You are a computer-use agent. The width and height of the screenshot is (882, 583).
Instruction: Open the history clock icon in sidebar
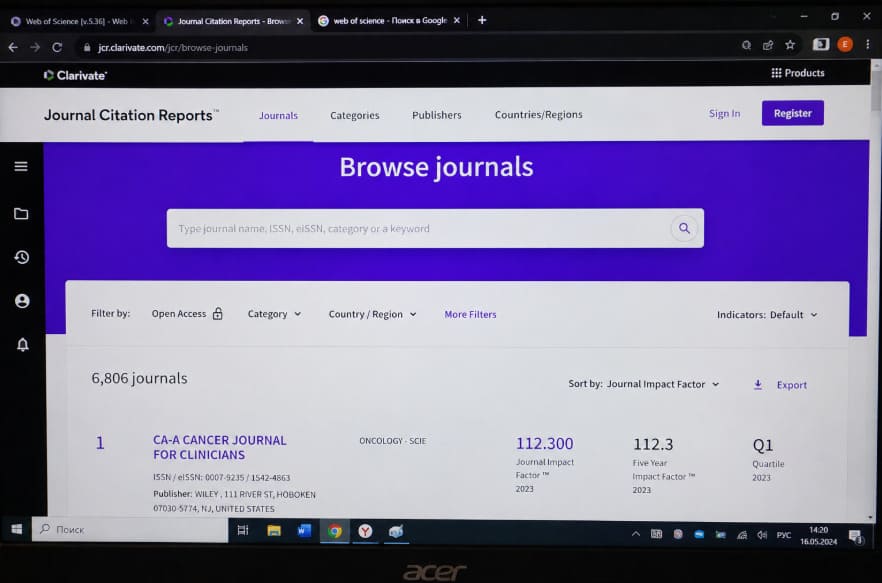[21, 257]
